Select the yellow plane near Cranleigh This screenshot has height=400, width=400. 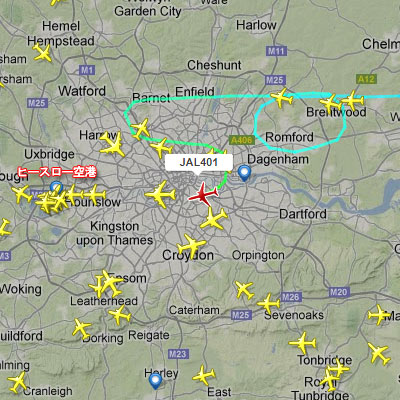point(18,382)
